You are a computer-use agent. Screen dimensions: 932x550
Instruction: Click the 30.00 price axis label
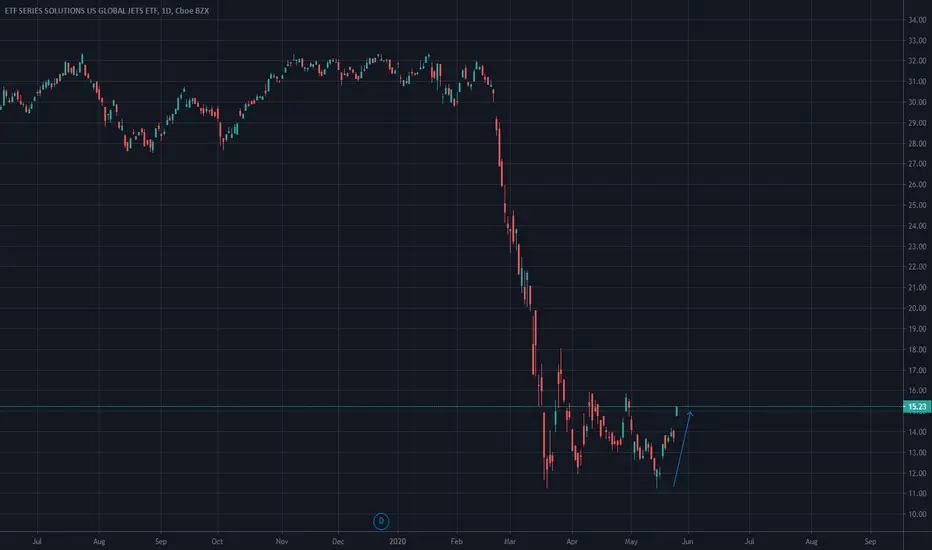(917, 102)
